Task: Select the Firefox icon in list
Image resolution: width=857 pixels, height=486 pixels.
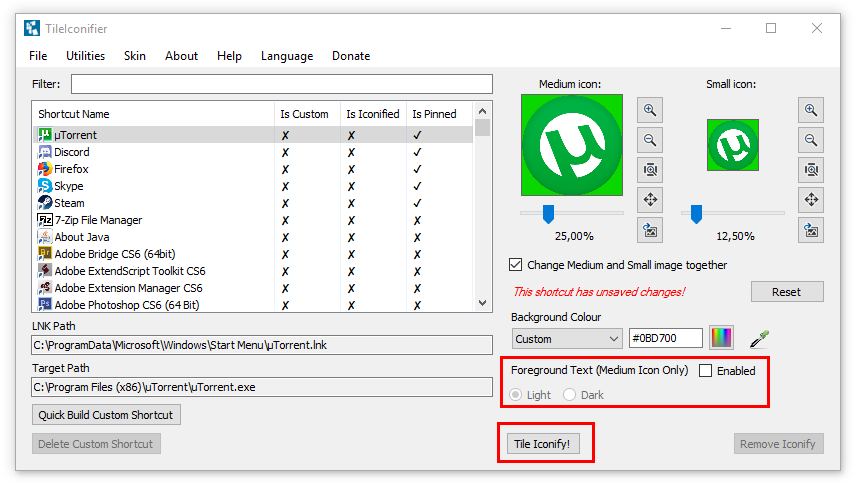Action: pos(45,169)
